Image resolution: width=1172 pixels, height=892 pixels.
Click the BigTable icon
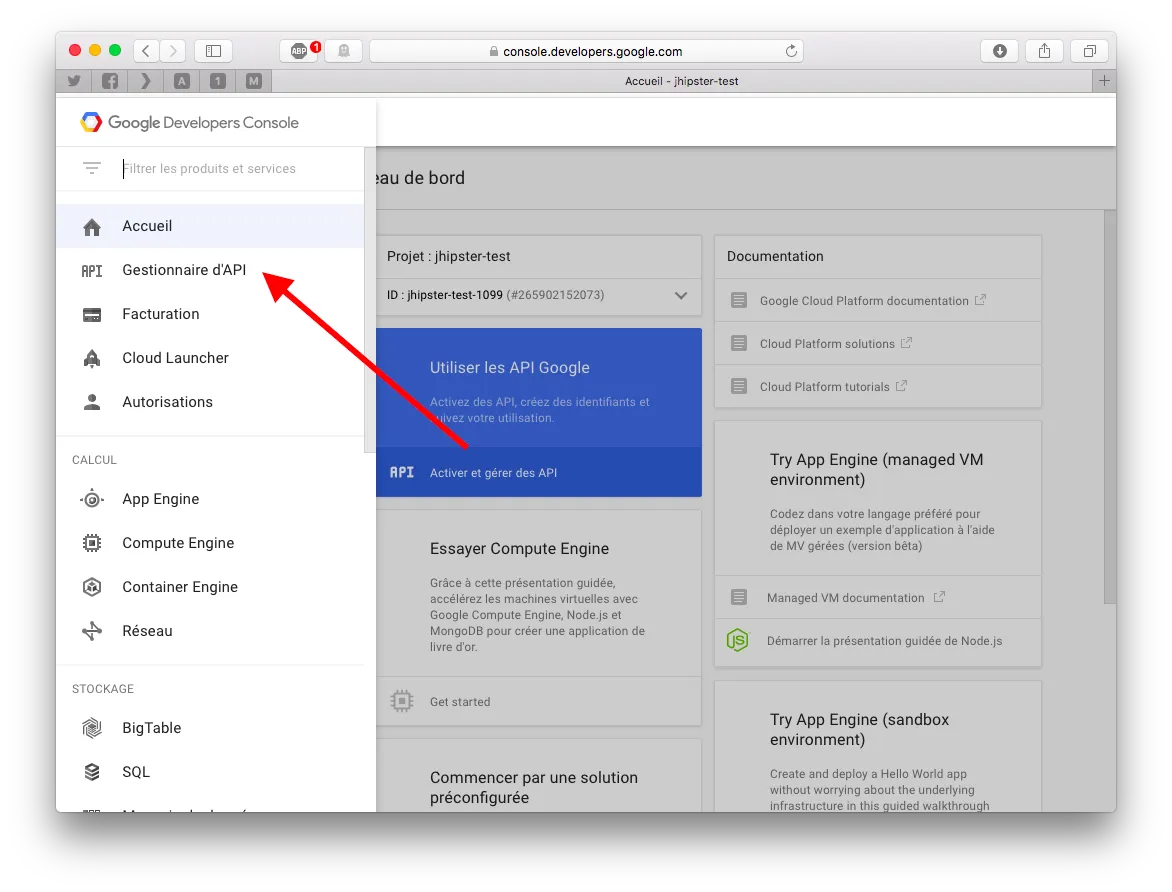tap(92, 728)
